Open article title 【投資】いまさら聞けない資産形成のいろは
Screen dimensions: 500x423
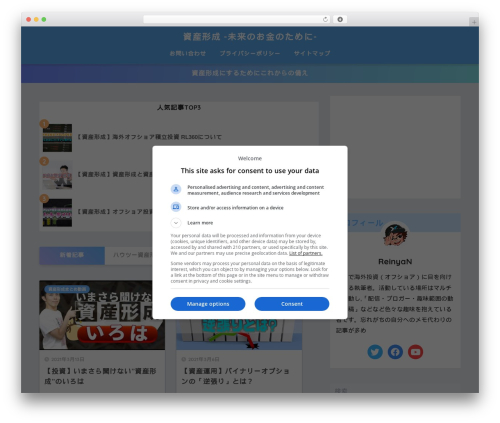(100, 376)
